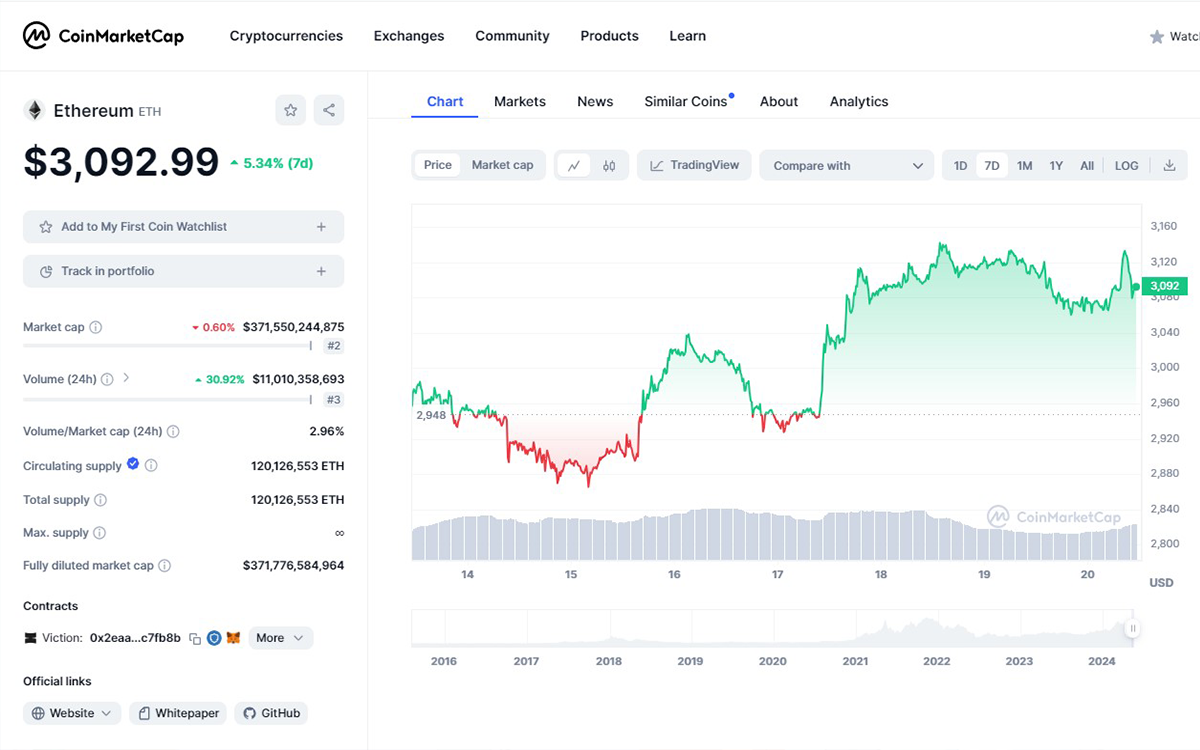Click the market cap rank #2 badge
Screen dimensions: 1200x750
[333, 346]
